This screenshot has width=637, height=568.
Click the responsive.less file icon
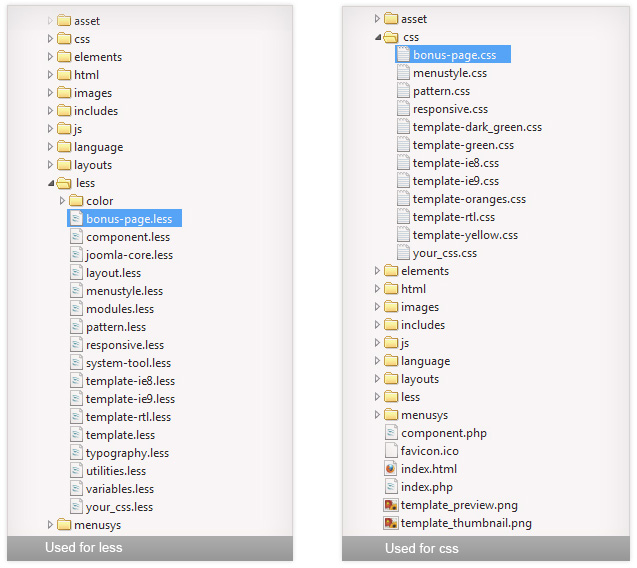pyautogui.click(x=76, y=345)
